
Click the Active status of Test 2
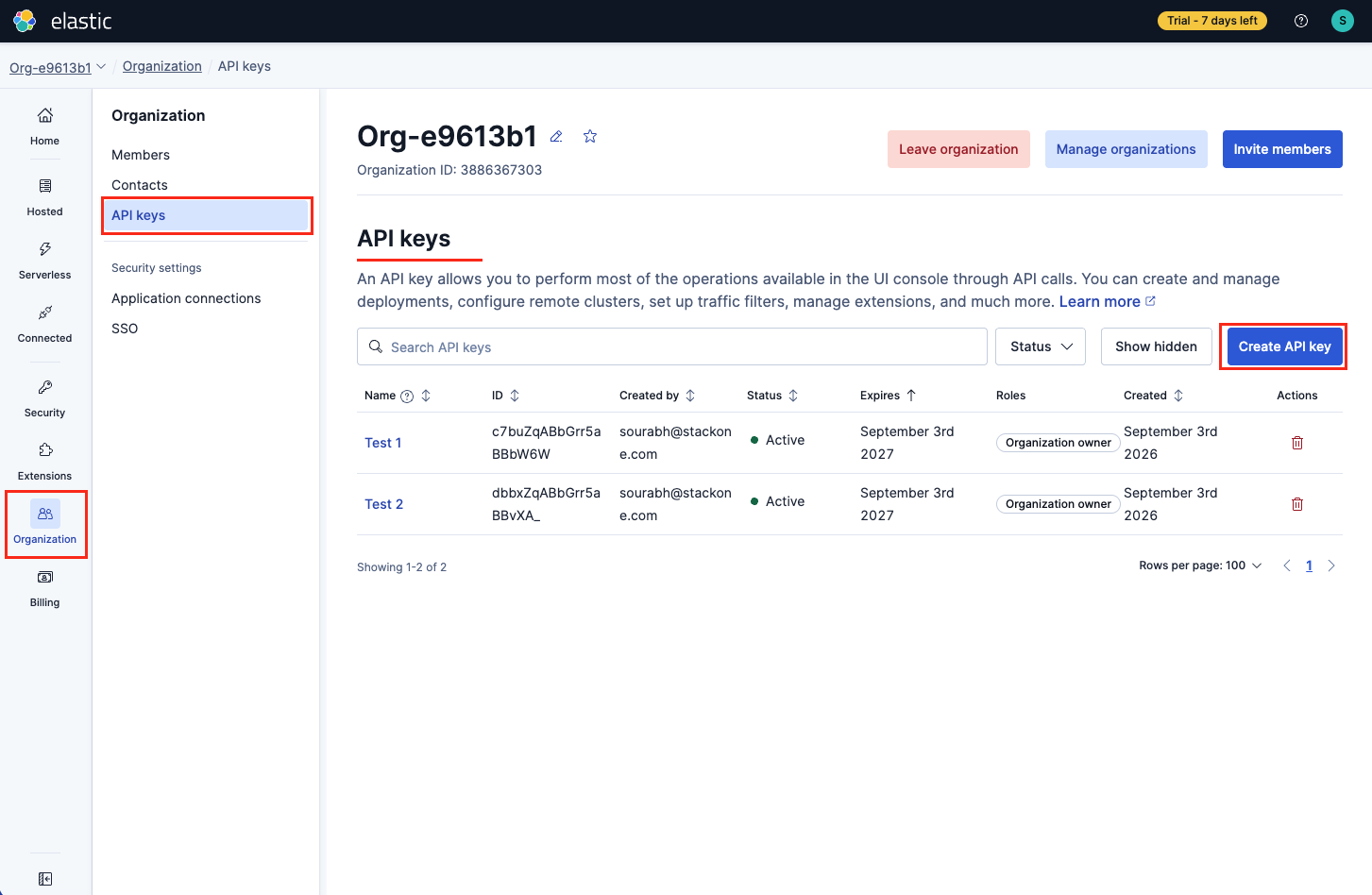pyautogui.click(x=778, y=501)
